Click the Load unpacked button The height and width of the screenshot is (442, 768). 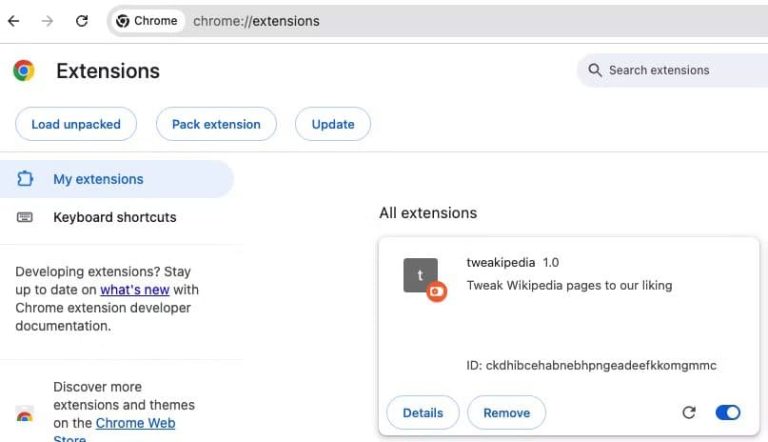coord(76,124)
